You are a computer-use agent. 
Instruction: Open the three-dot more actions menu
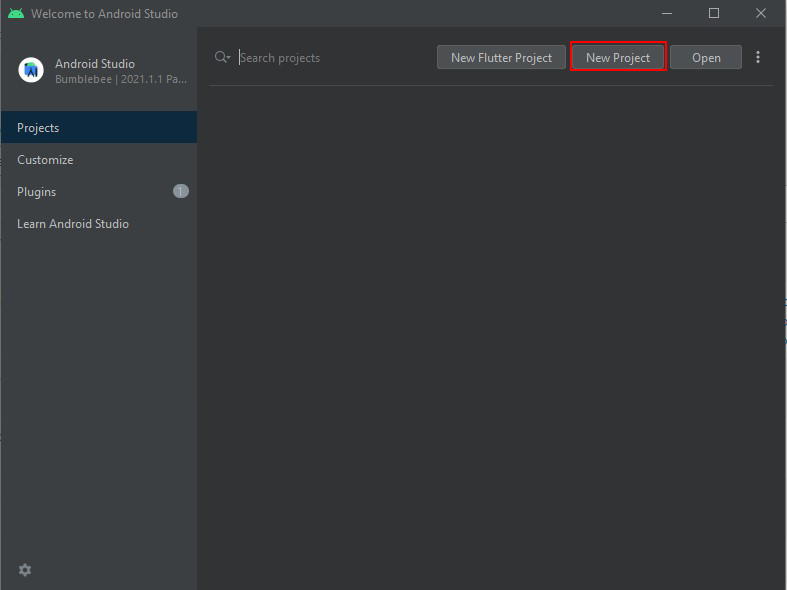pyautogui.click(x=758, y=57)
